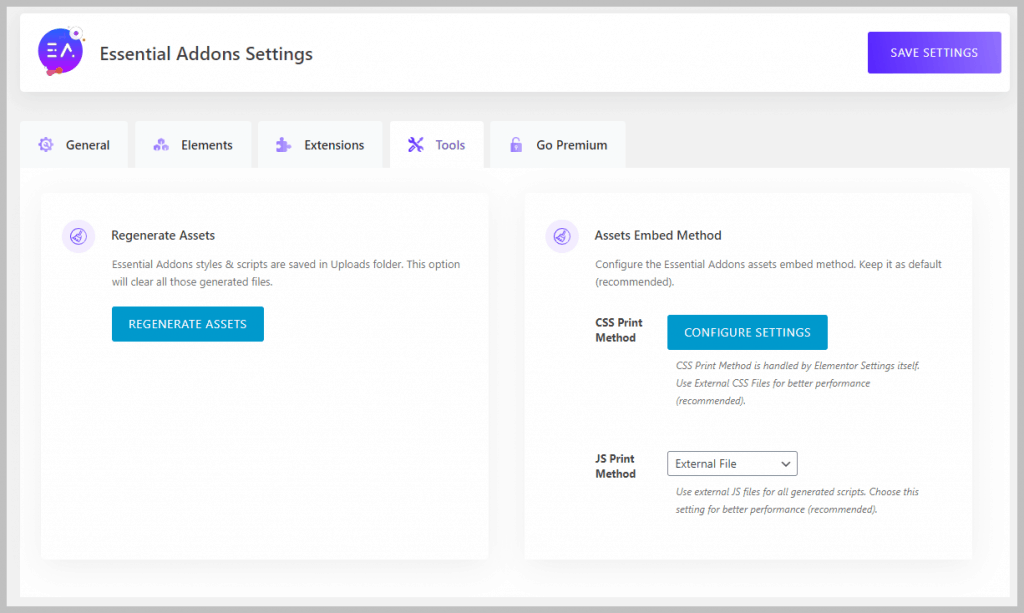
Task: Click the CSS Print Method label
Action: [618, 330]
